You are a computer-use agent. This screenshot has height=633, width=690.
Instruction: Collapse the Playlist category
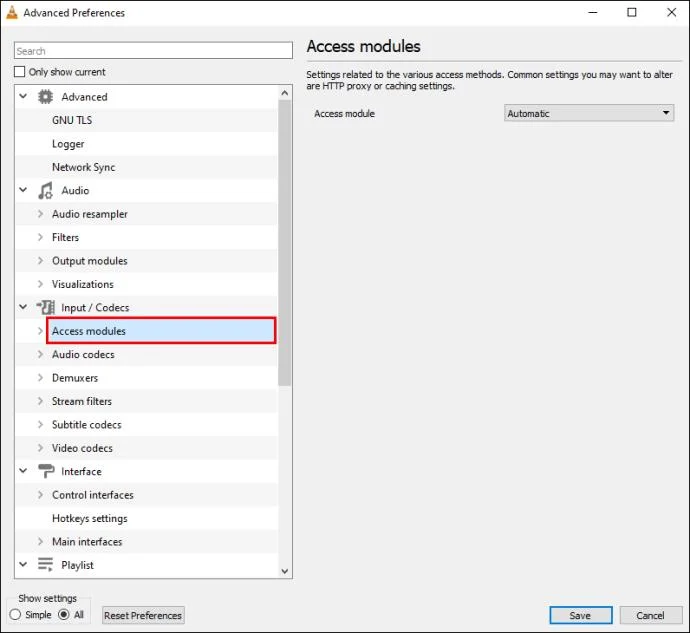(x=23, y=564)
